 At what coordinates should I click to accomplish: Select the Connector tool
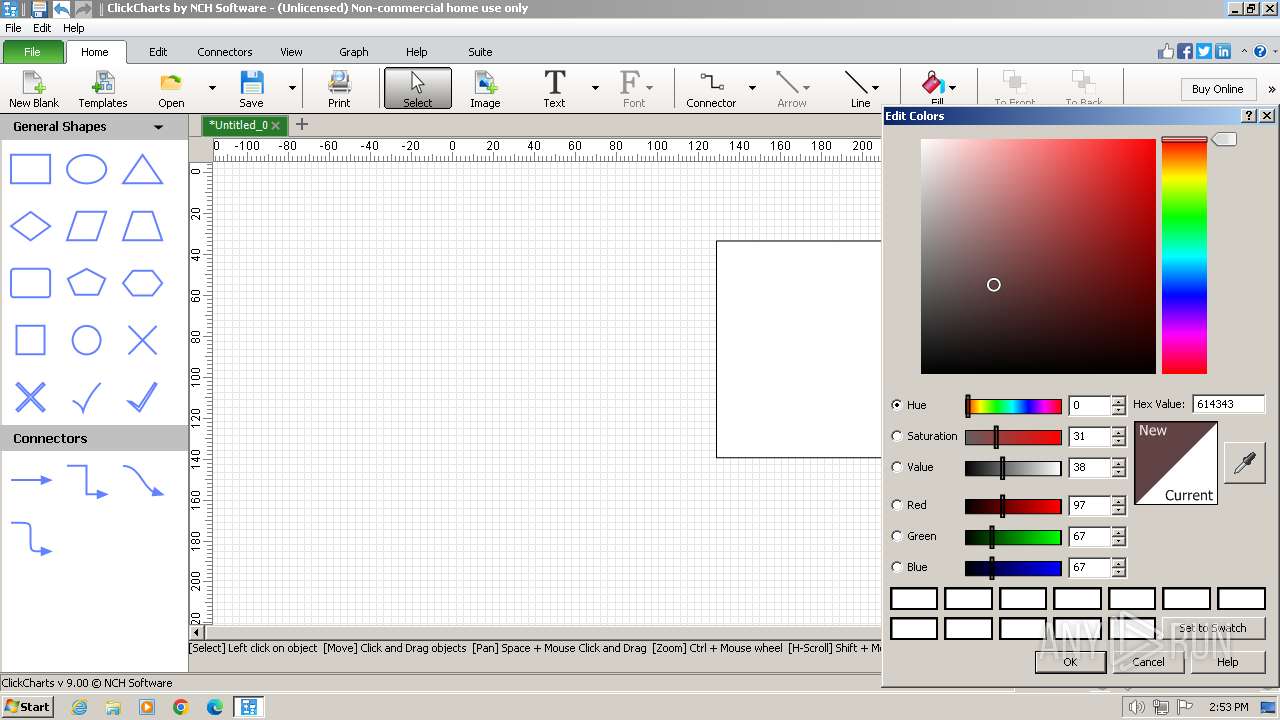tap(711, 89)
